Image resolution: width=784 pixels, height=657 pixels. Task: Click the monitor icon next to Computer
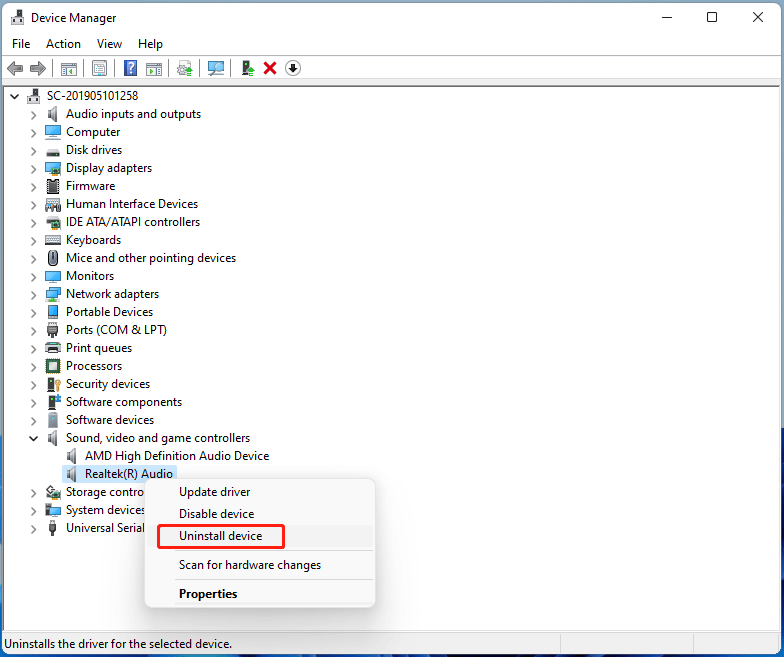coord(53,132)
